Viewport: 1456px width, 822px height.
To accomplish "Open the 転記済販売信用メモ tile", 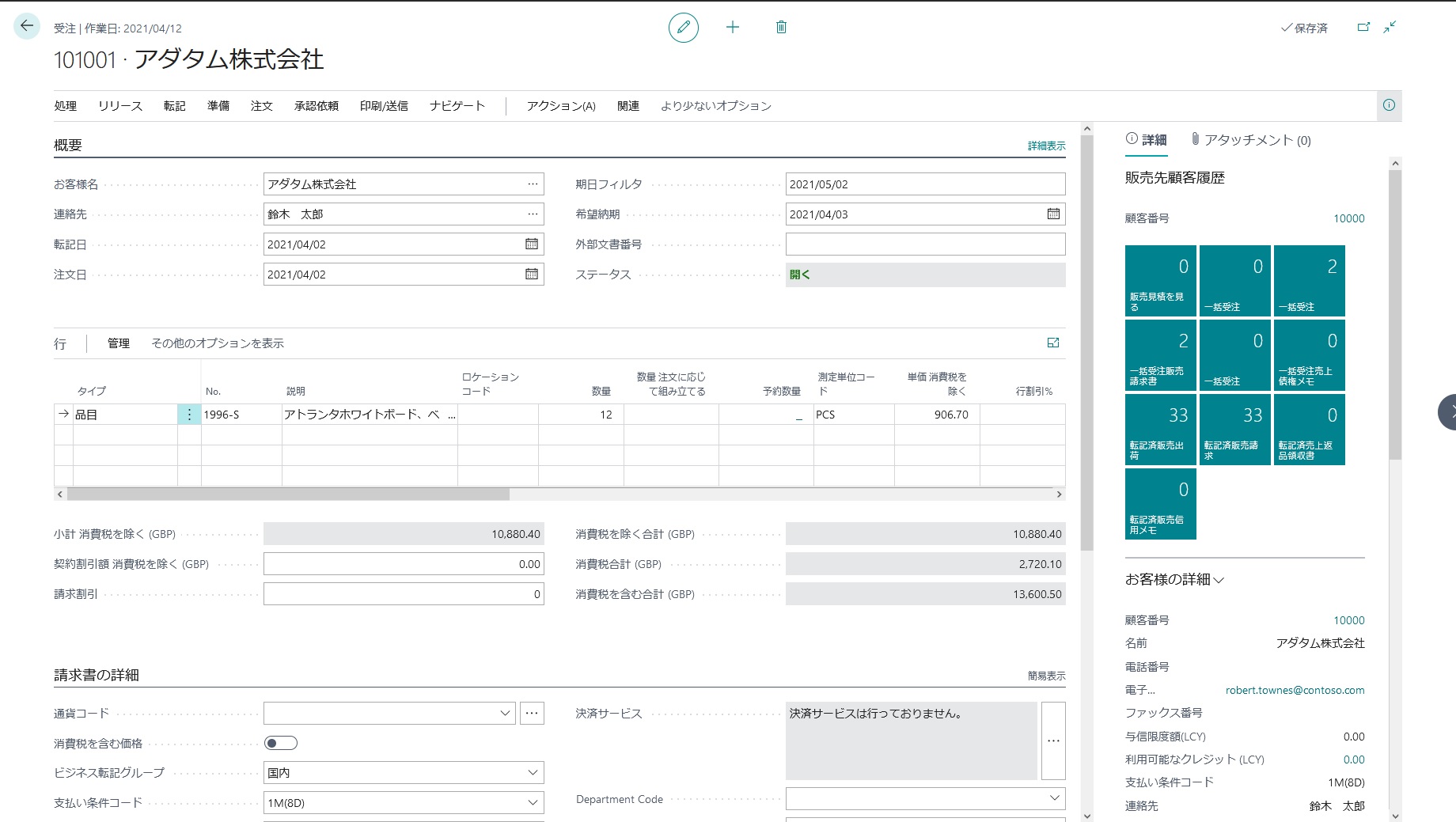I will (1160, 504).
